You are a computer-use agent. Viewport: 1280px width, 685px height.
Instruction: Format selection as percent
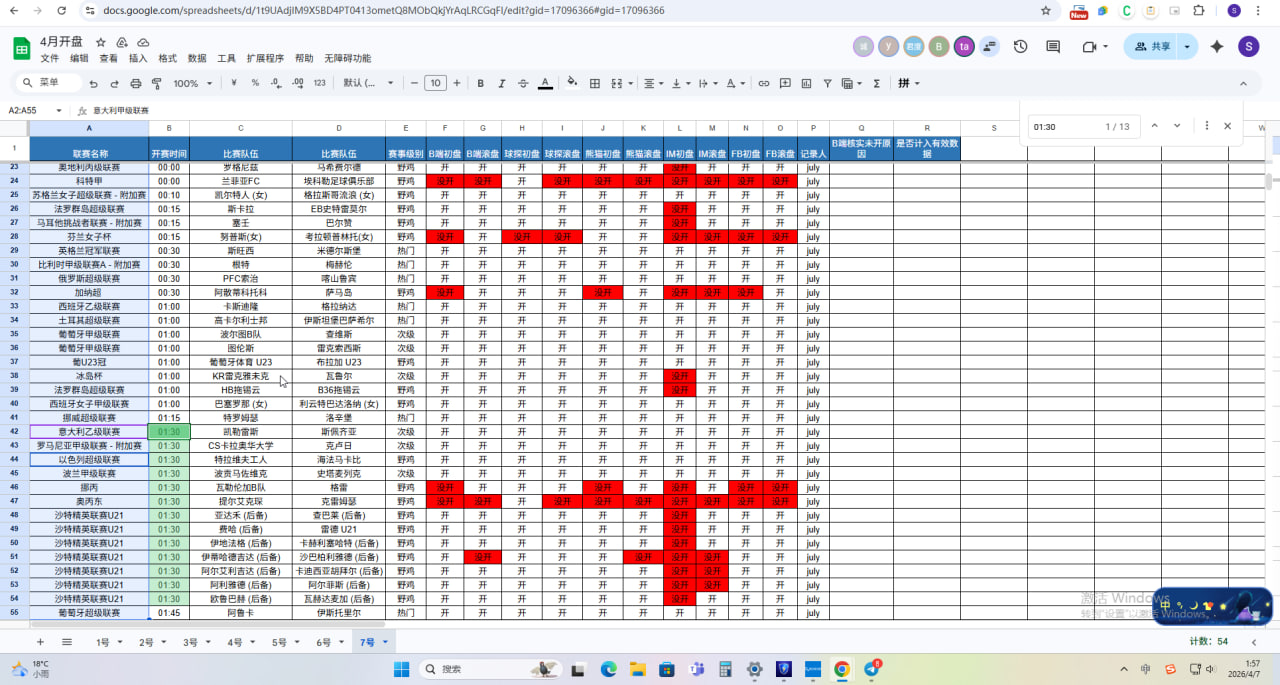(x=255, y=83)
